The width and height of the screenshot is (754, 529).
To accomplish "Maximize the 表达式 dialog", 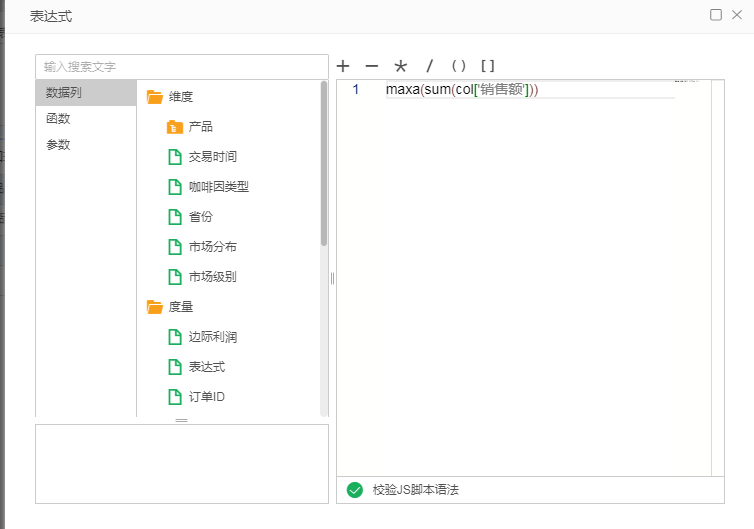I will click(x=716, y=15).
